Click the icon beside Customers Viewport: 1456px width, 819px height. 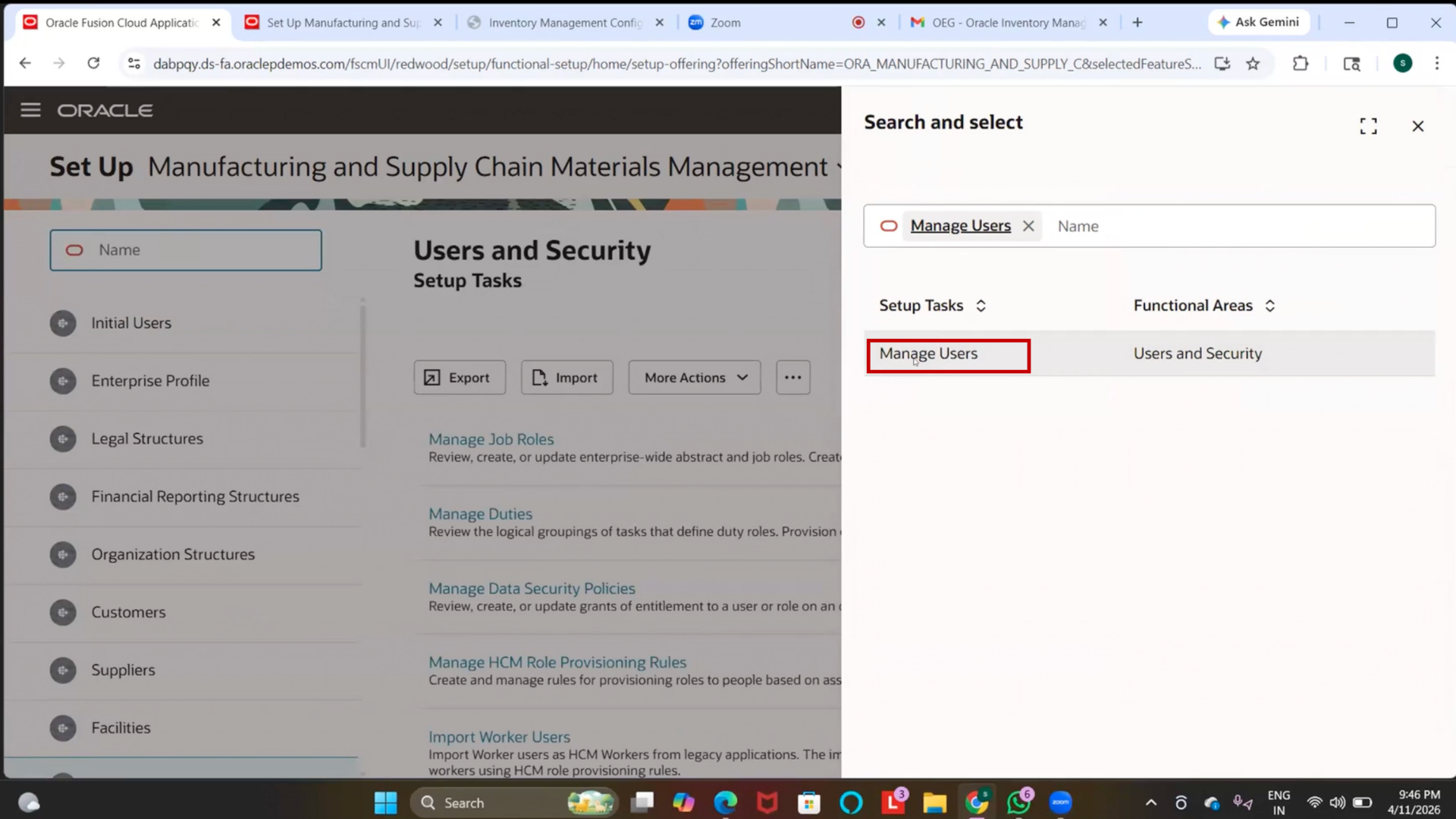(x=63, y=612)
